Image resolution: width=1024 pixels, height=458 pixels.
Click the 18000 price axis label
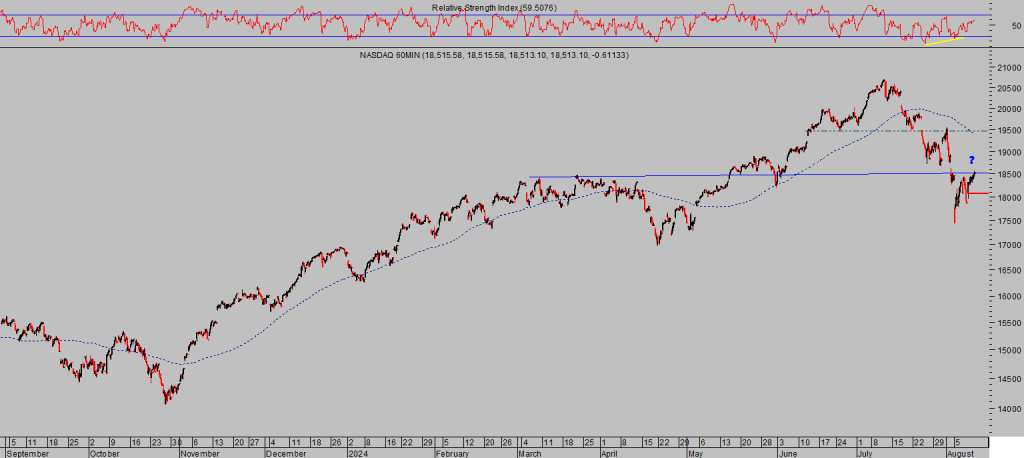coord(1007,198)
